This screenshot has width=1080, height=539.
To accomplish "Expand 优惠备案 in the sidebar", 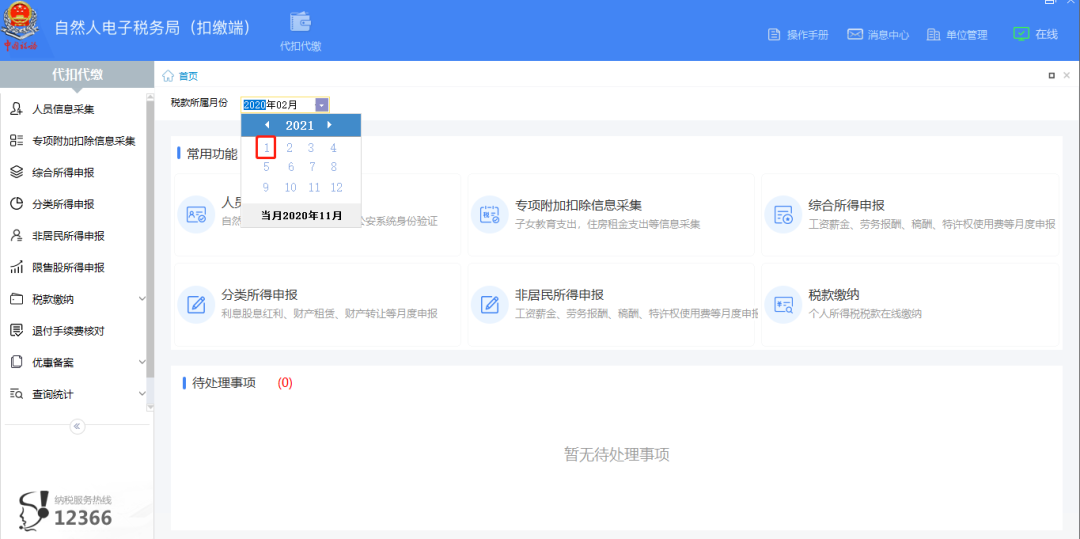I will (141, 362).
